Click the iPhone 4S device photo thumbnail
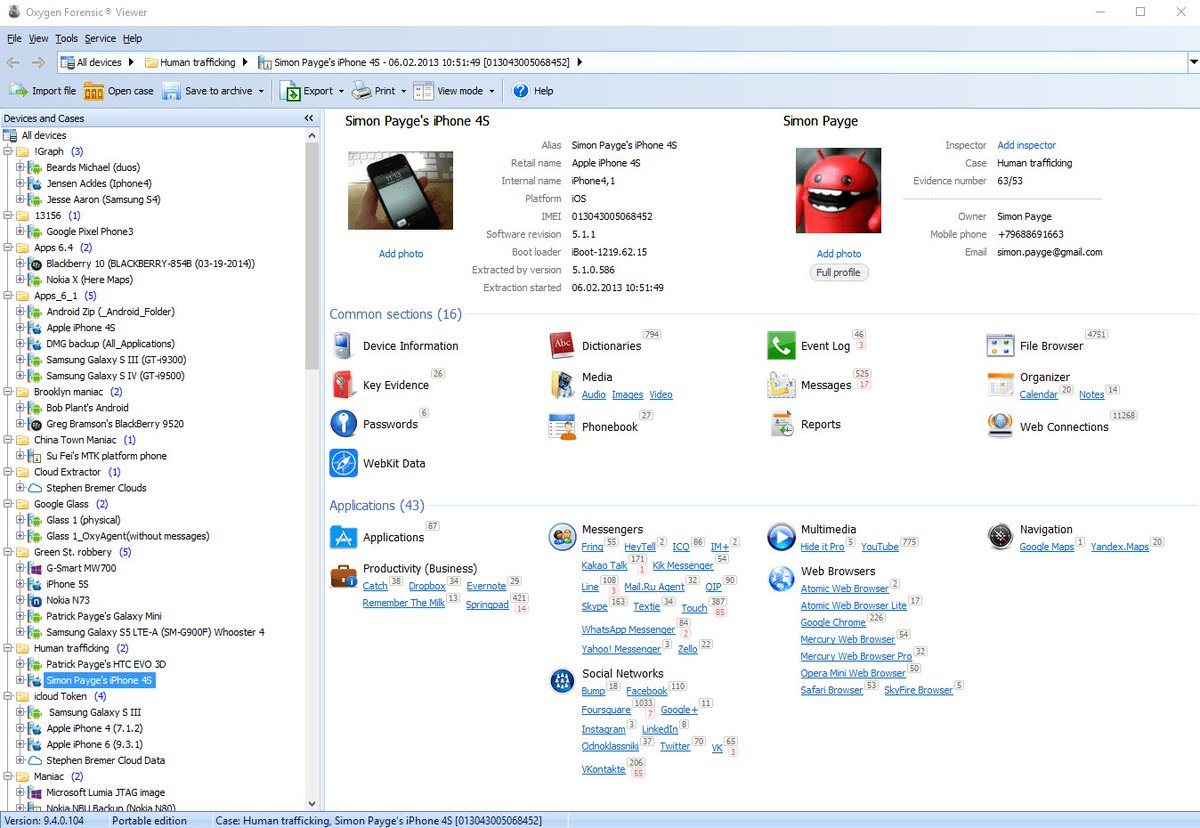1200x828 pixels. (x=400, y=191)
